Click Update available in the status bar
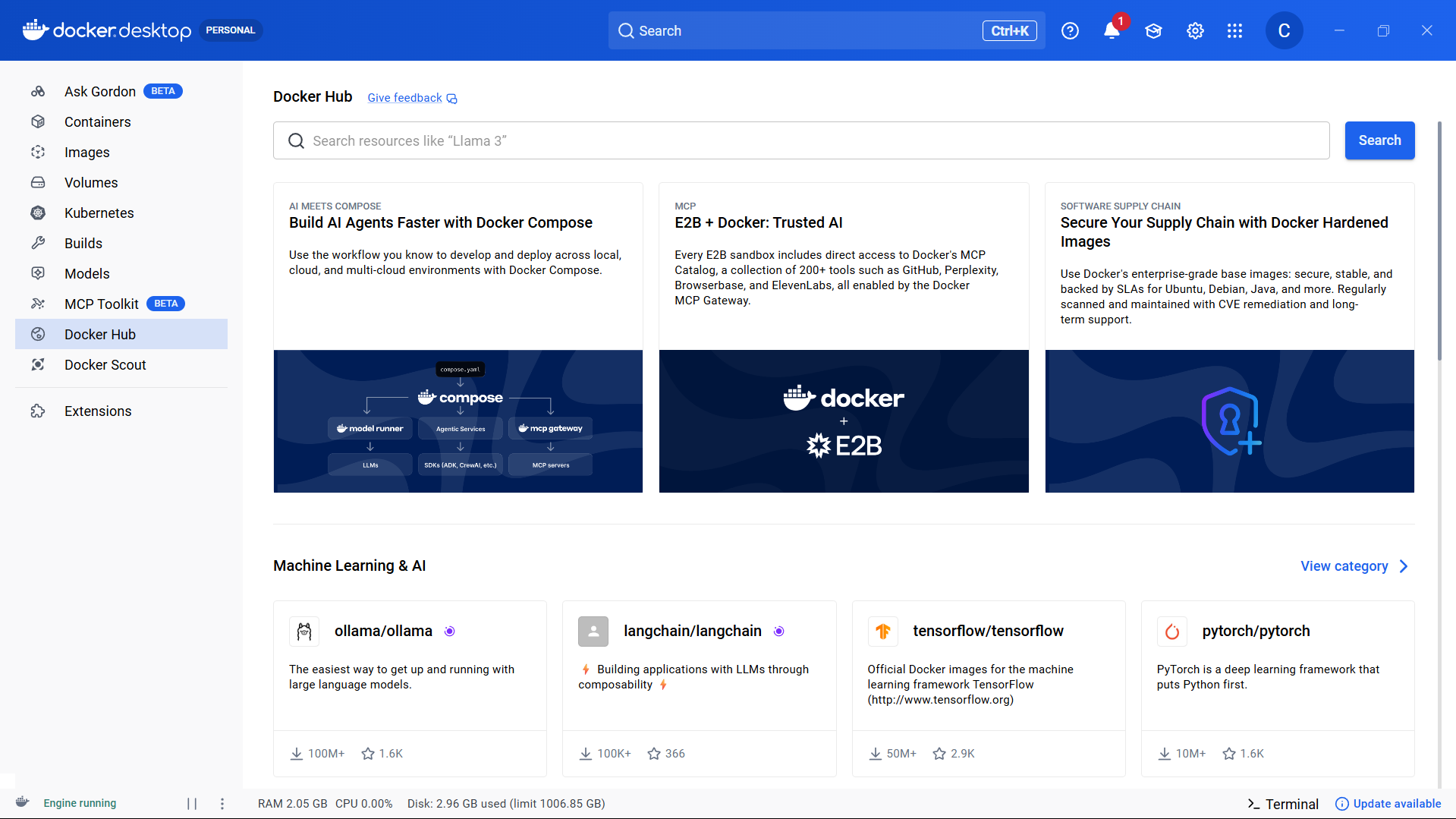Image resolution: width=1456 pixels, height=819 pixels. click(x=1388, y=804)
